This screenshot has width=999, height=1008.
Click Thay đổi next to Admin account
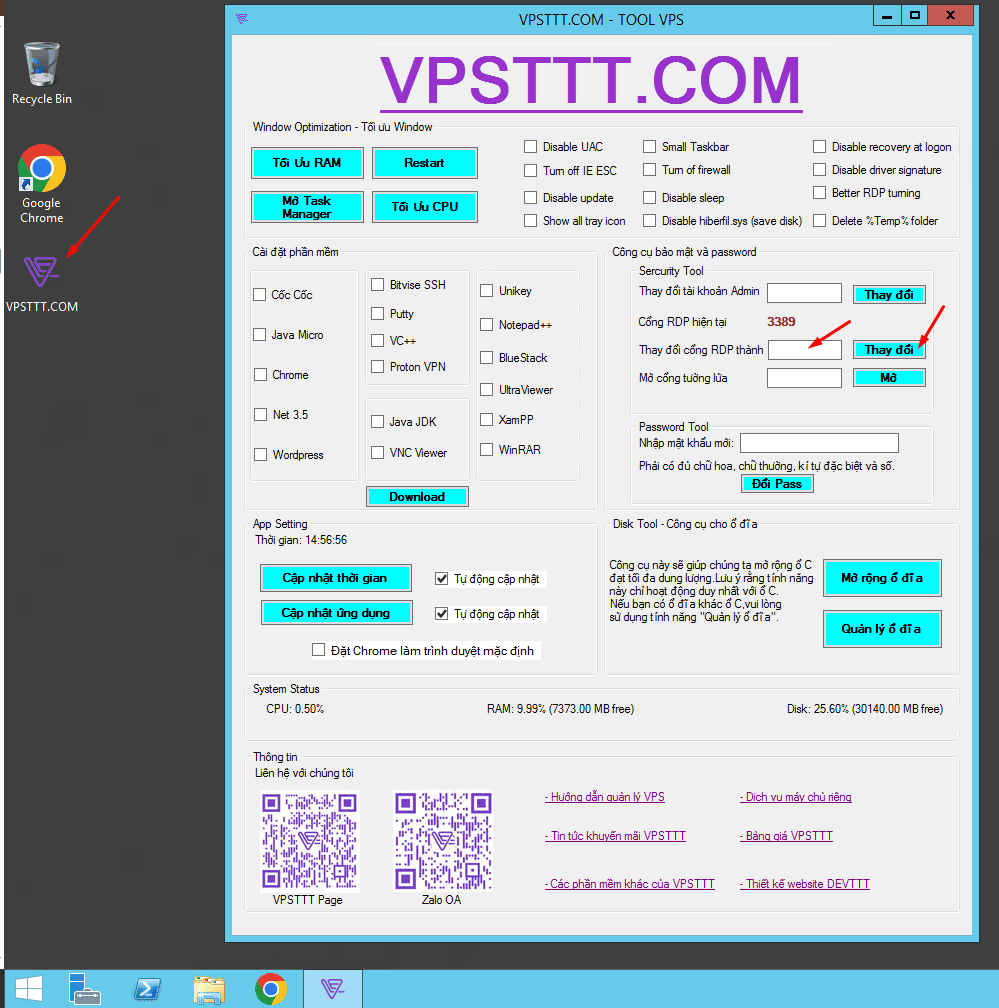tap(889, 294)
